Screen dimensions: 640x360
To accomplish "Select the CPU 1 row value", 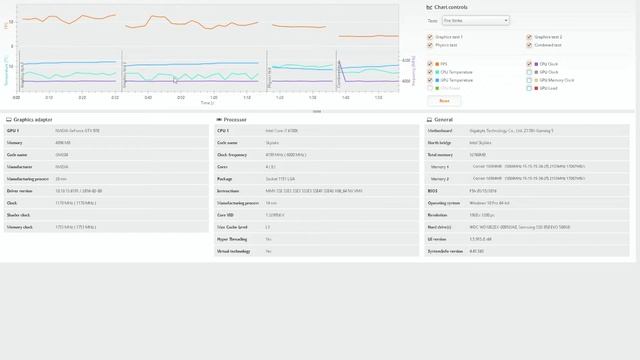I will (282, 131).
